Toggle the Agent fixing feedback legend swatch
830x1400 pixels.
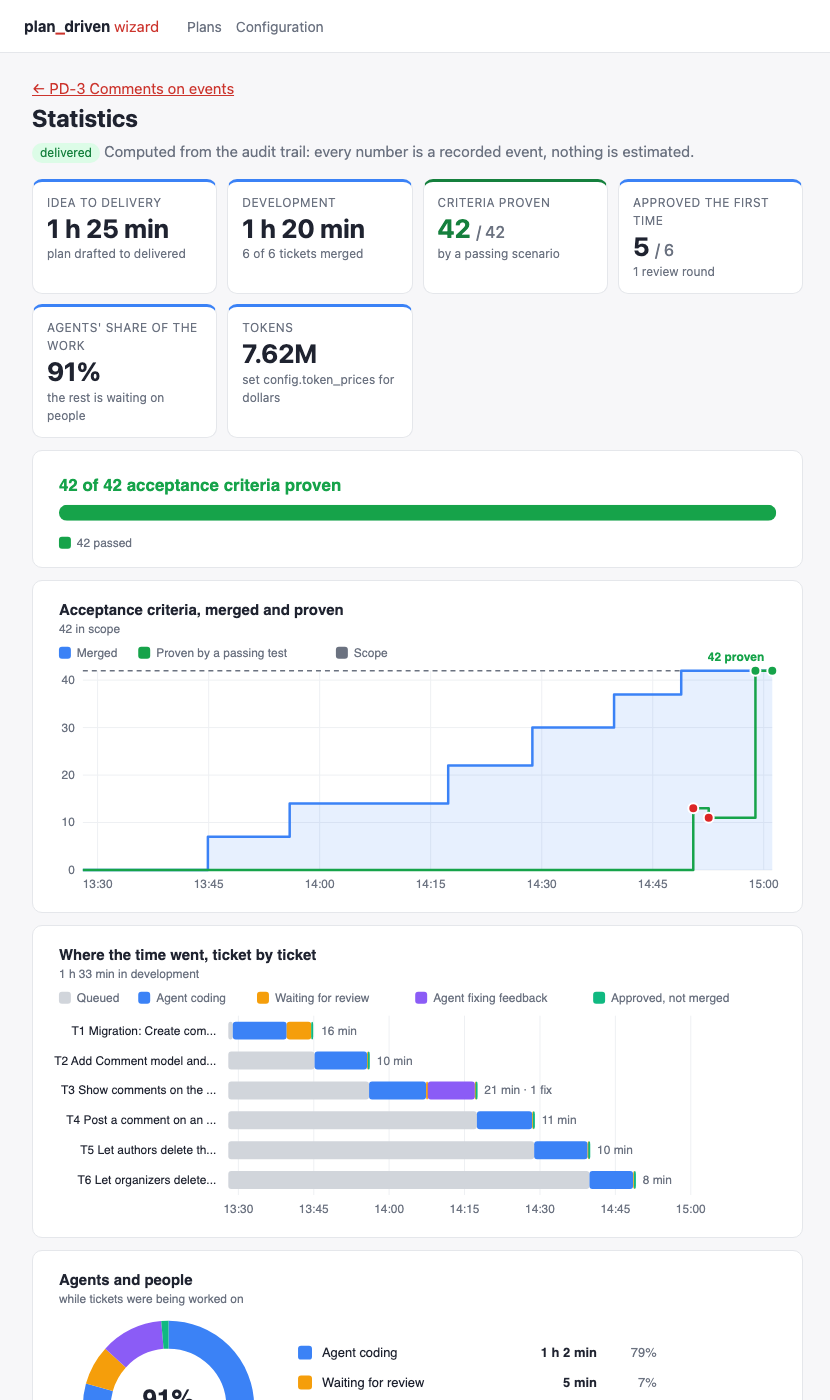click(421, 998)
